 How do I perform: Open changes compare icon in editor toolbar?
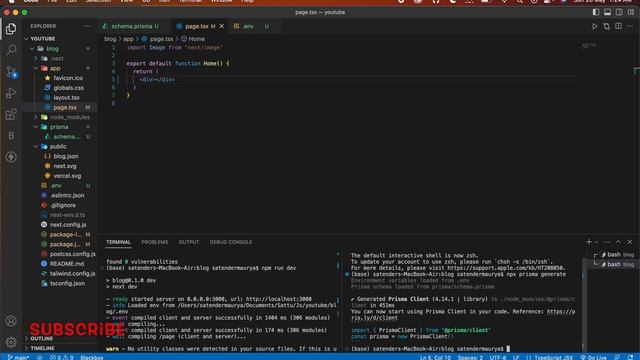[607, 26]
